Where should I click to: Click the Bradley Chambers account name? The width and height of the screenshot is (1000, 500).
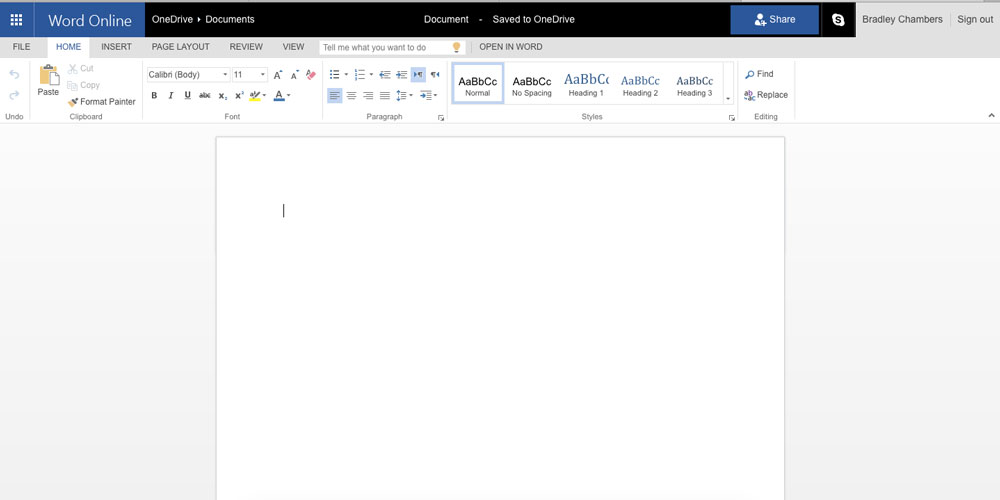pyautogui.click(x=902, y=20)
